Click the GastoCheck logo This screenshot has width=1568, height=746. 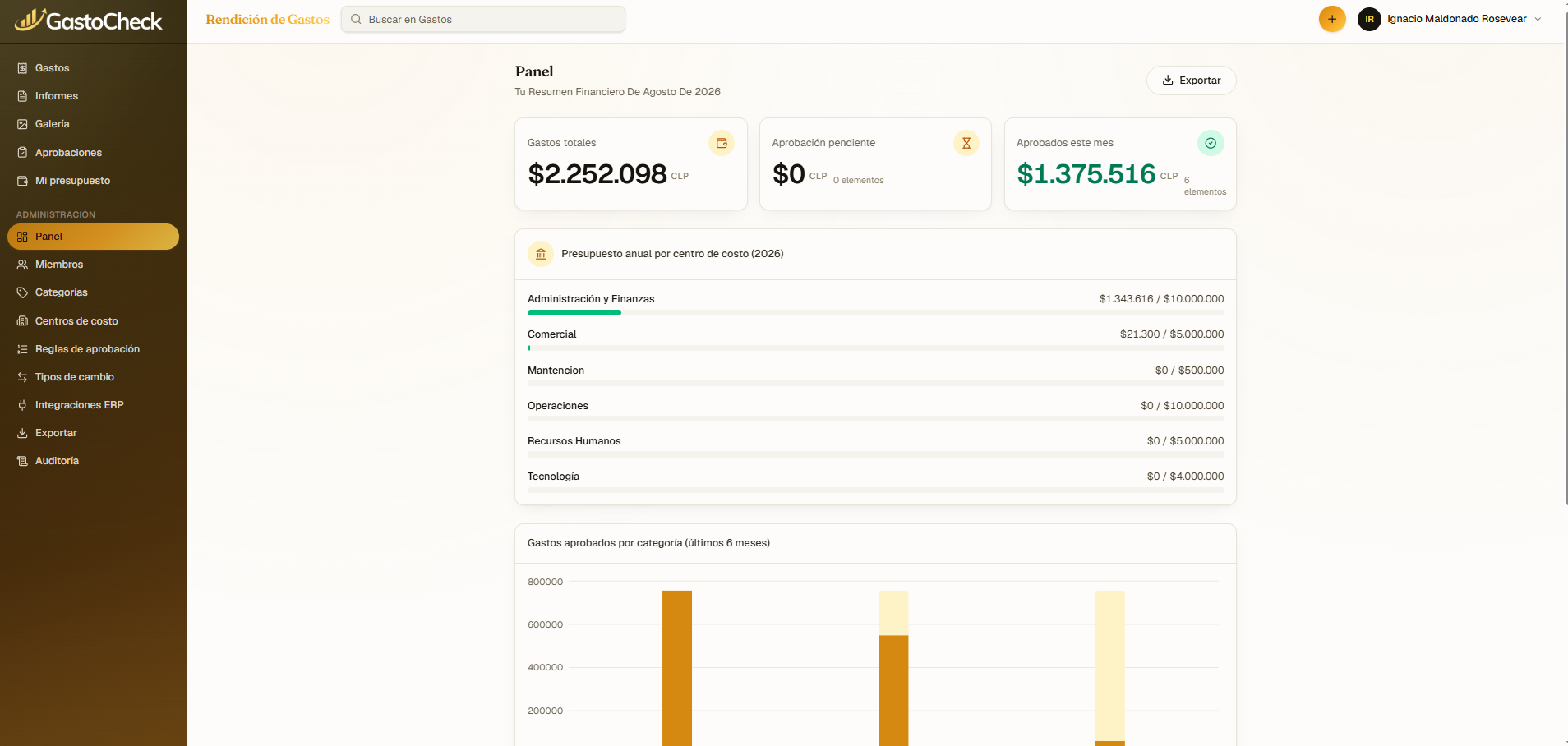89,21
